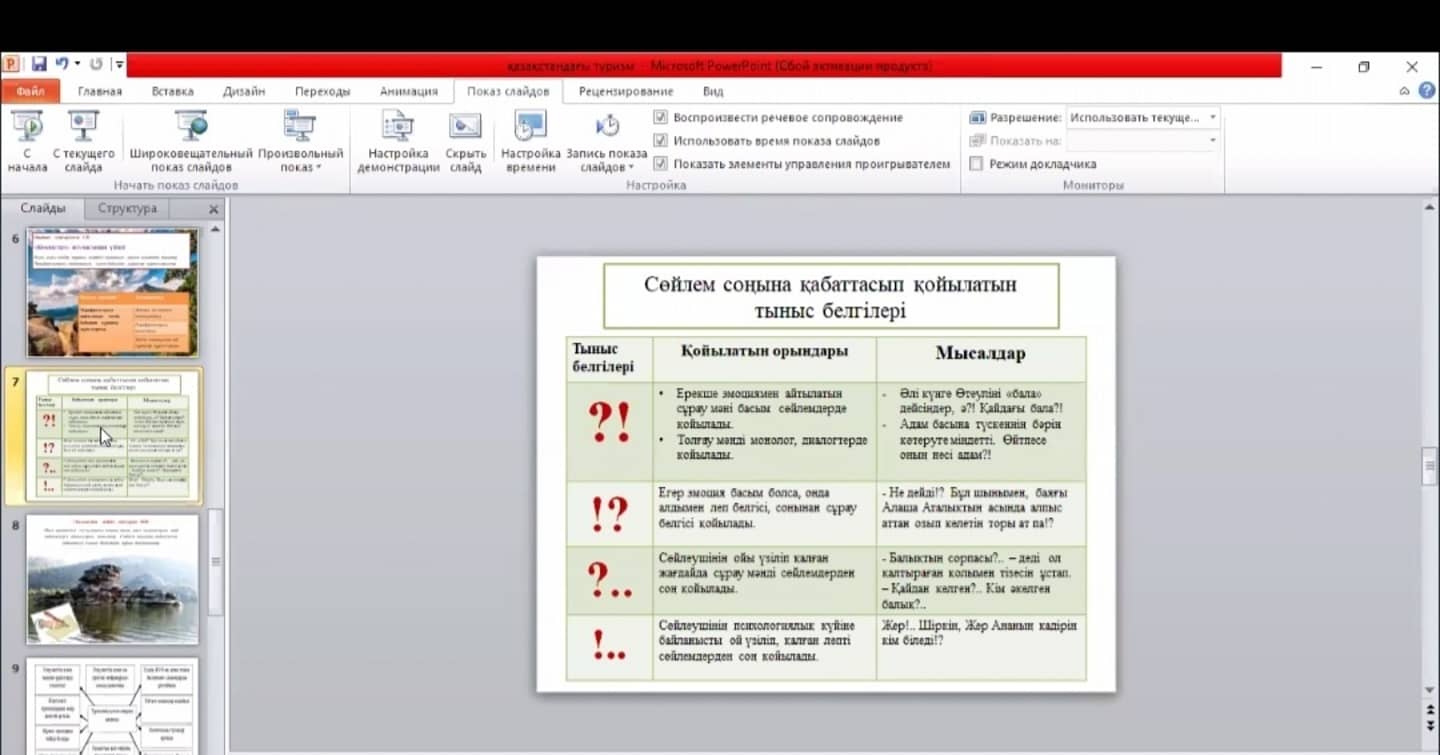Switch to Структура outline pane tab

click(x=127, y=209)
